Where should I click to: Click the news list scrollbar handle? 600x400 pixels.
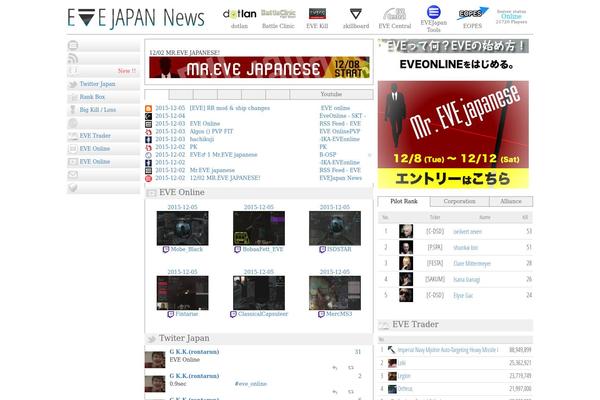coord(370,155)
